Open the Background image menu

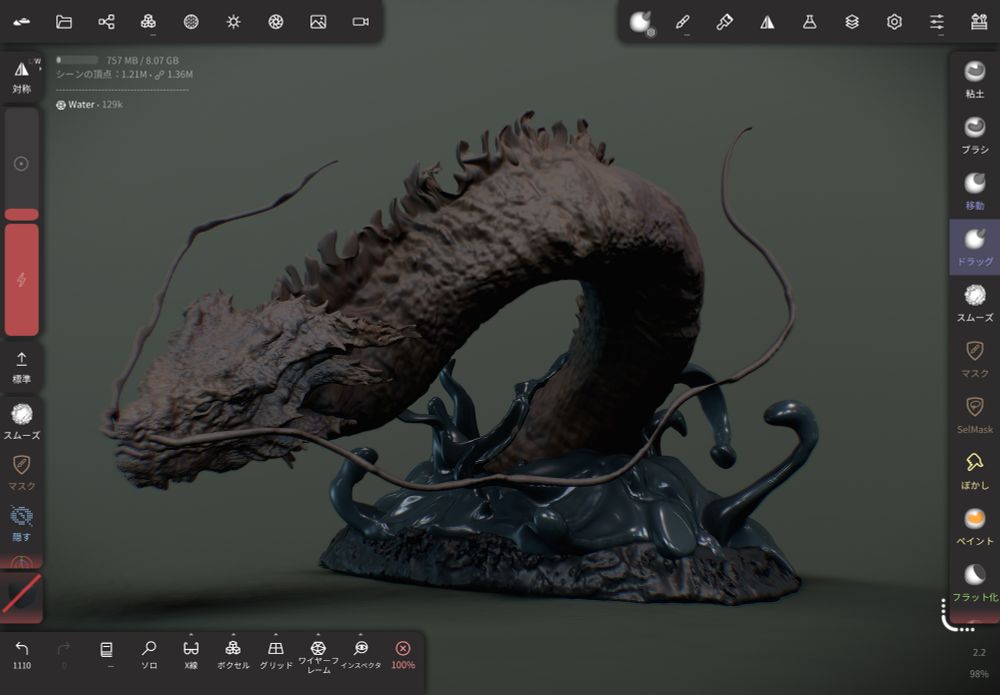coord(318,22)
